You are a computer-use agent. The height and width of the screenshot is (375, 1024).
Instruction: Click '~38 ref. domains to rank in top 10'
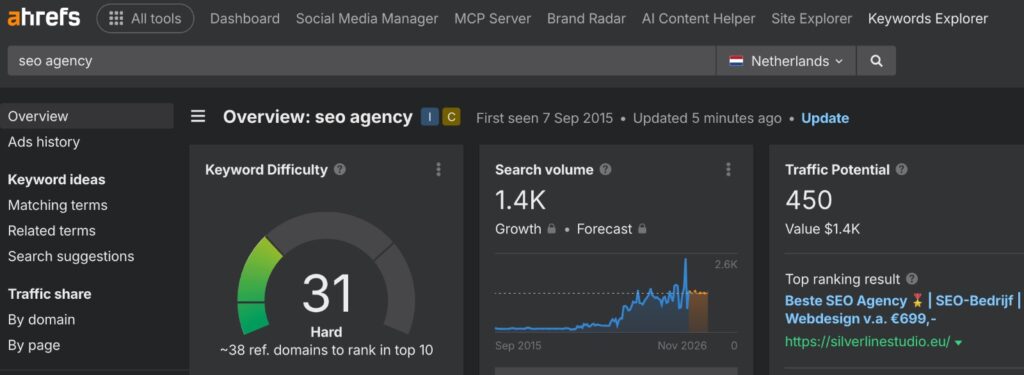pos(327,350)
